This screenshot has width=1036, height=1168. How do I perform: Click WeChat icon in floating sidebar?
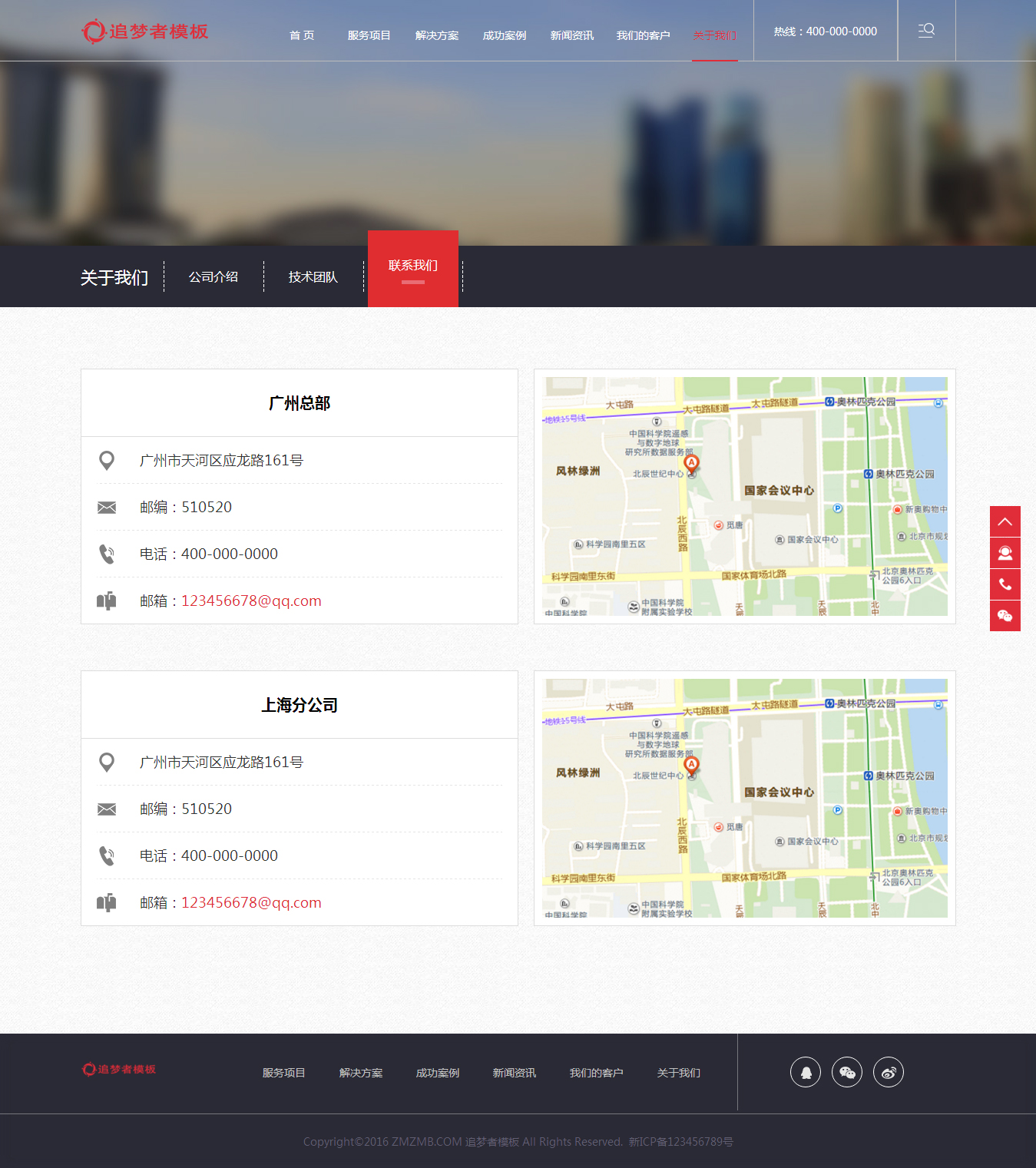tap(1005, 616)
